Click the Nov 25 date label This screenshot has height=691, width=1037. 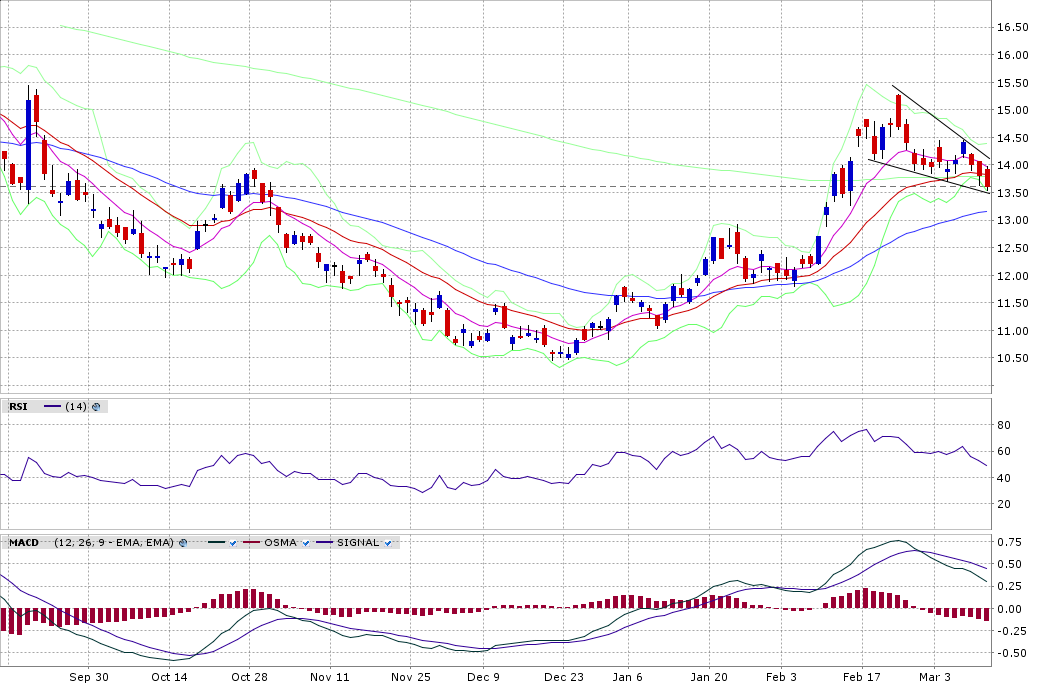pos(411,677)
